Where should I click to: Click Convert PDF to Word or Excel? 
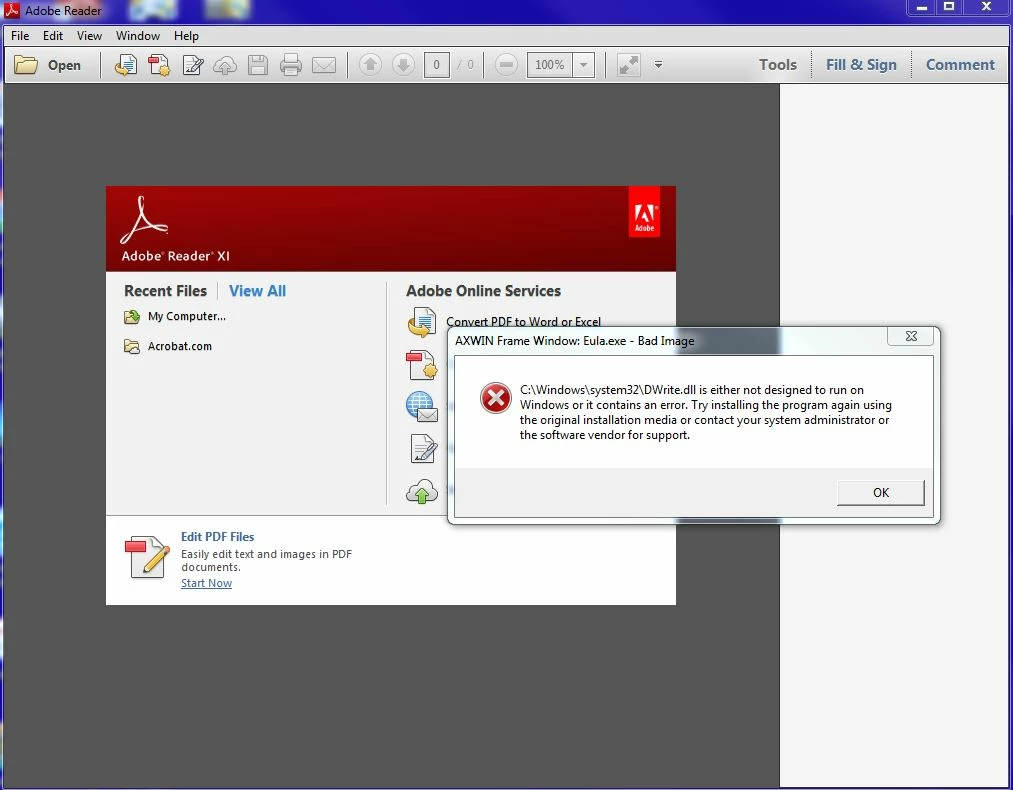[523, 321]
